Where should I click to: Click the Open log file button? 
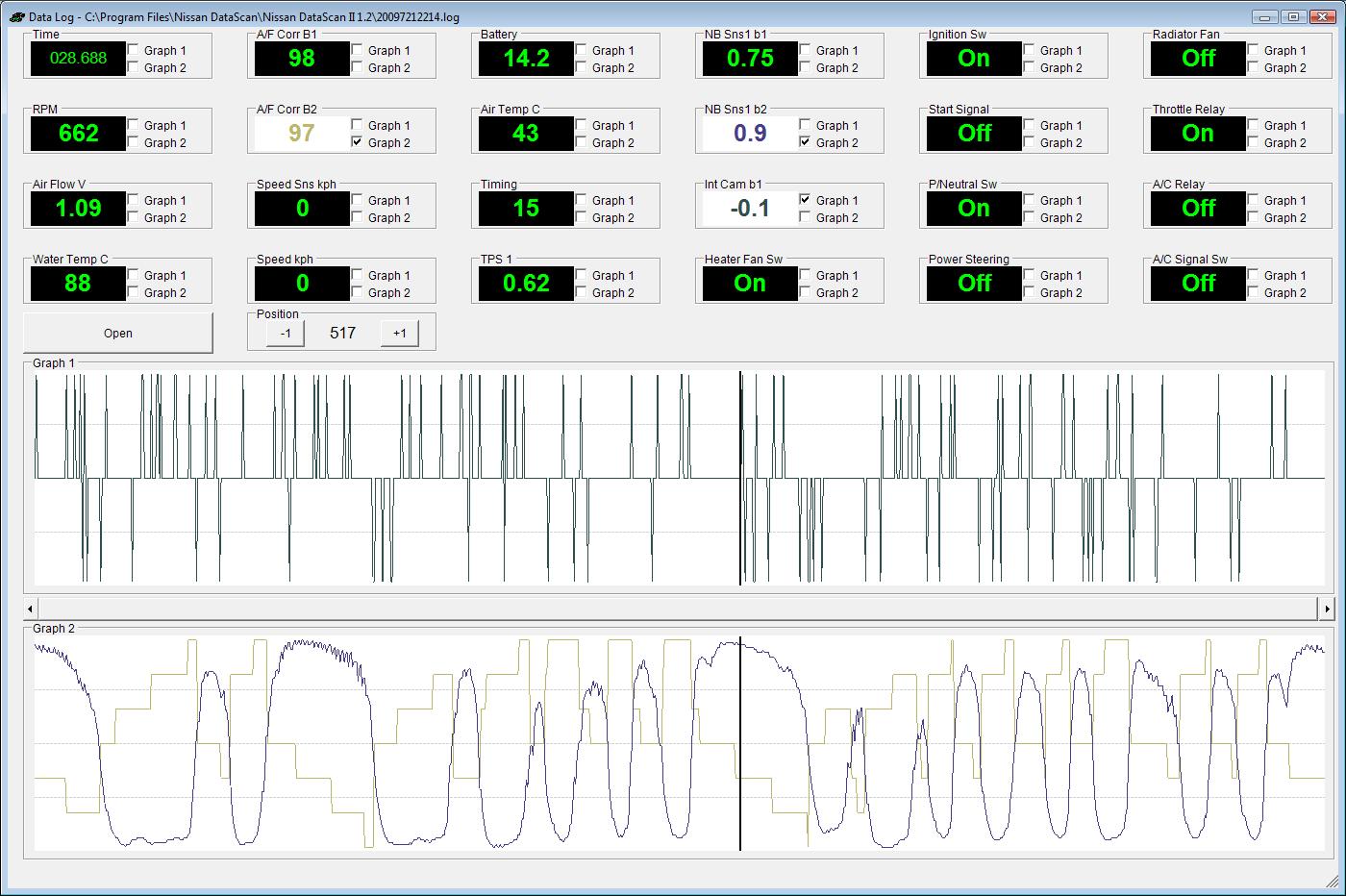(x=117, y=334)
